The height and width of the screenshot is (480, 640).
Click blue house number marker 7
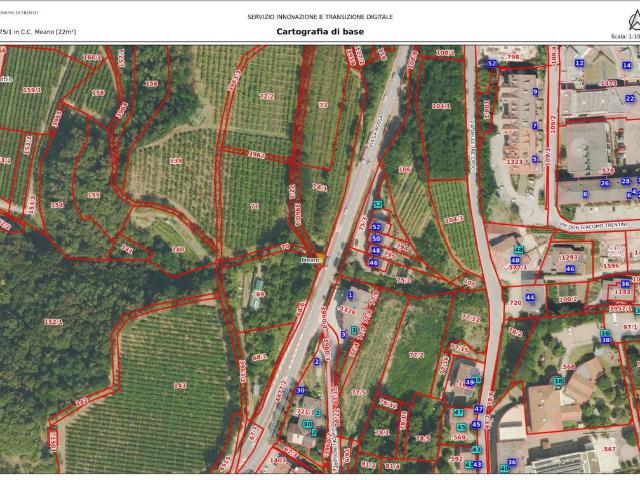[535, 126]
